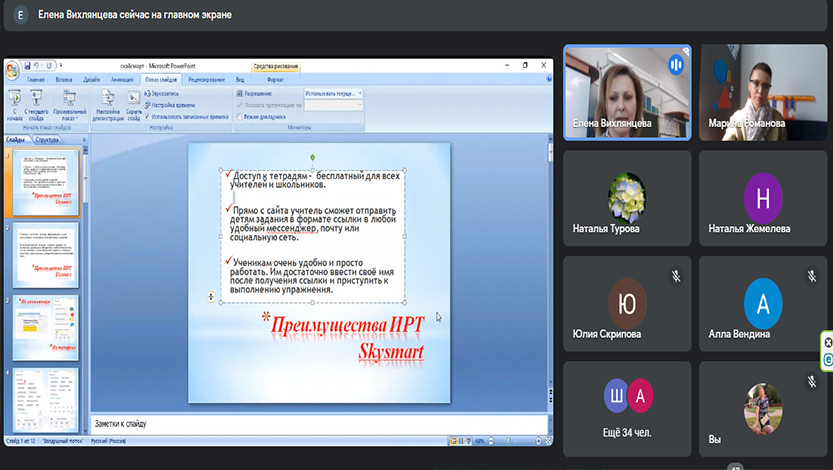
Task: Open Настройка демонстрации slideshow setup
Action: coord(107,102)
